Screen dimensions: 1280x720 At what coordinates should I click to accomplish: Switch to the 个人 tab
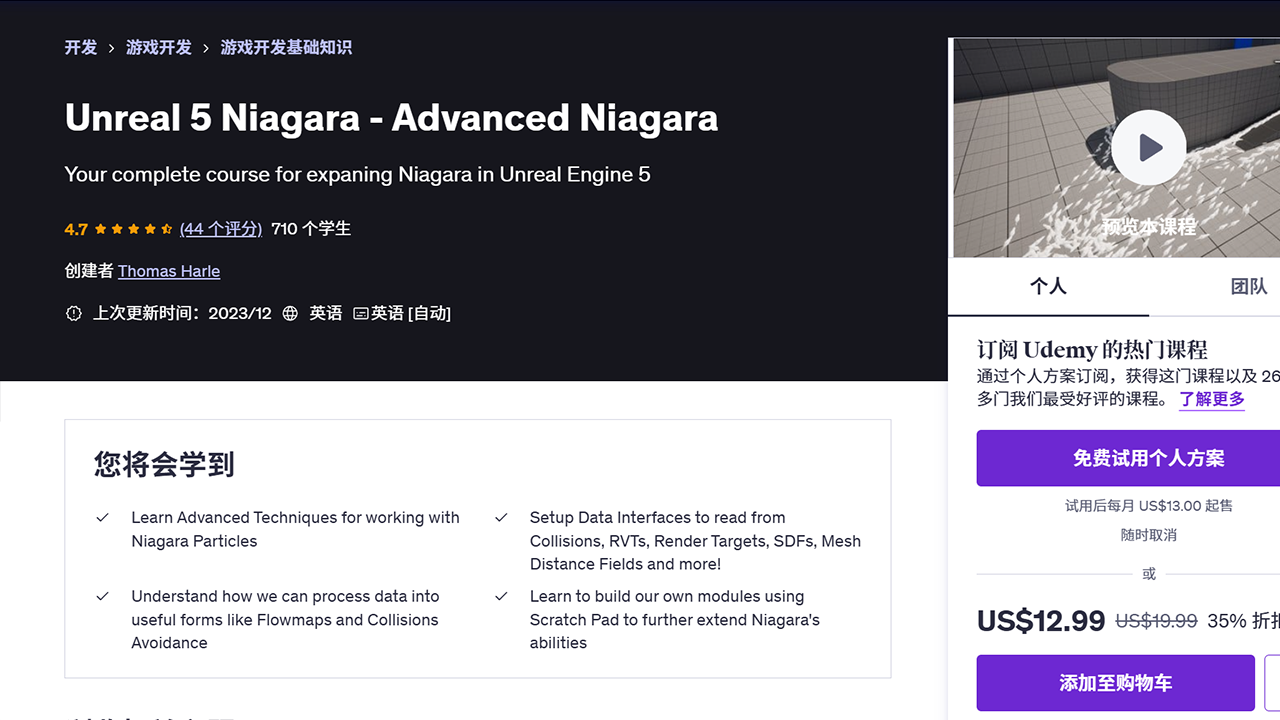pos(1048,286)
